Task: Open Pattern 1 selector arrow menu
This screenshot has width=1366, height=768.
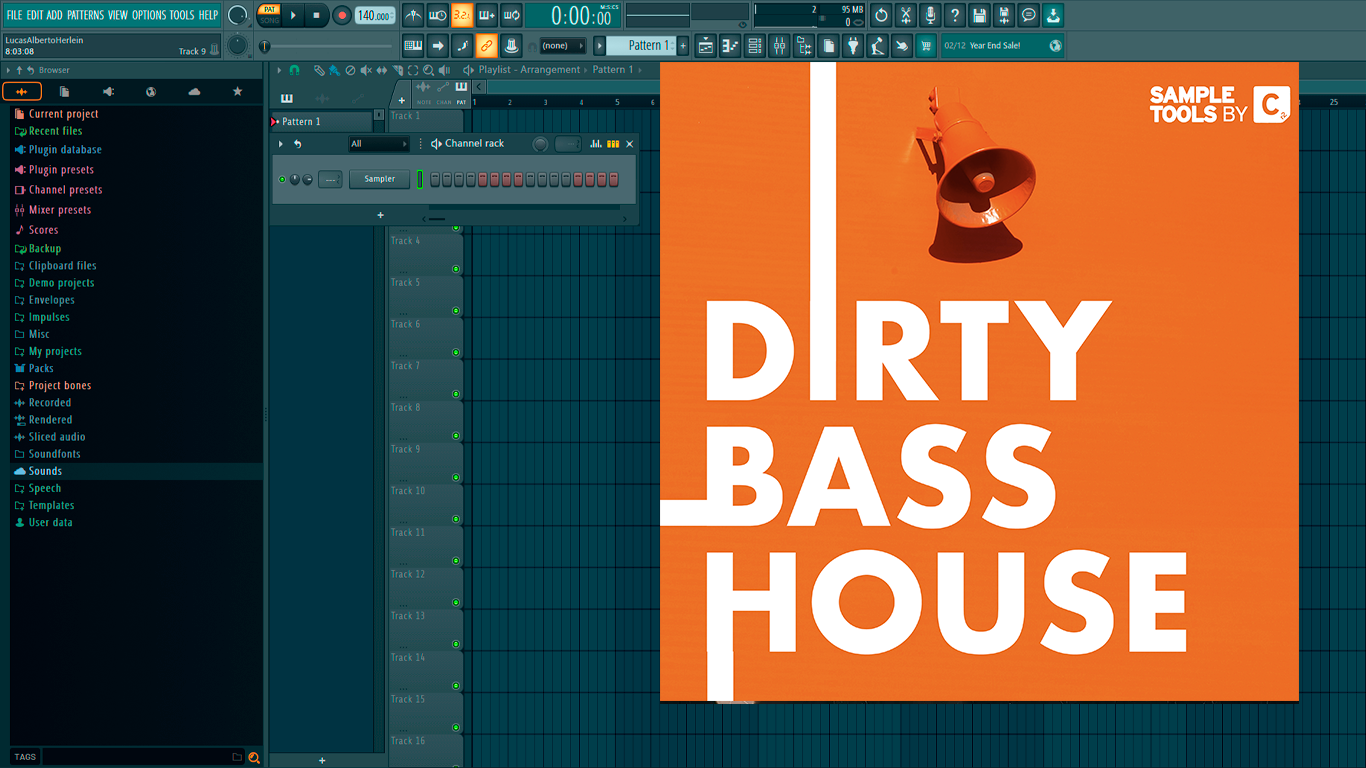Action: click(x=600, y=45)
